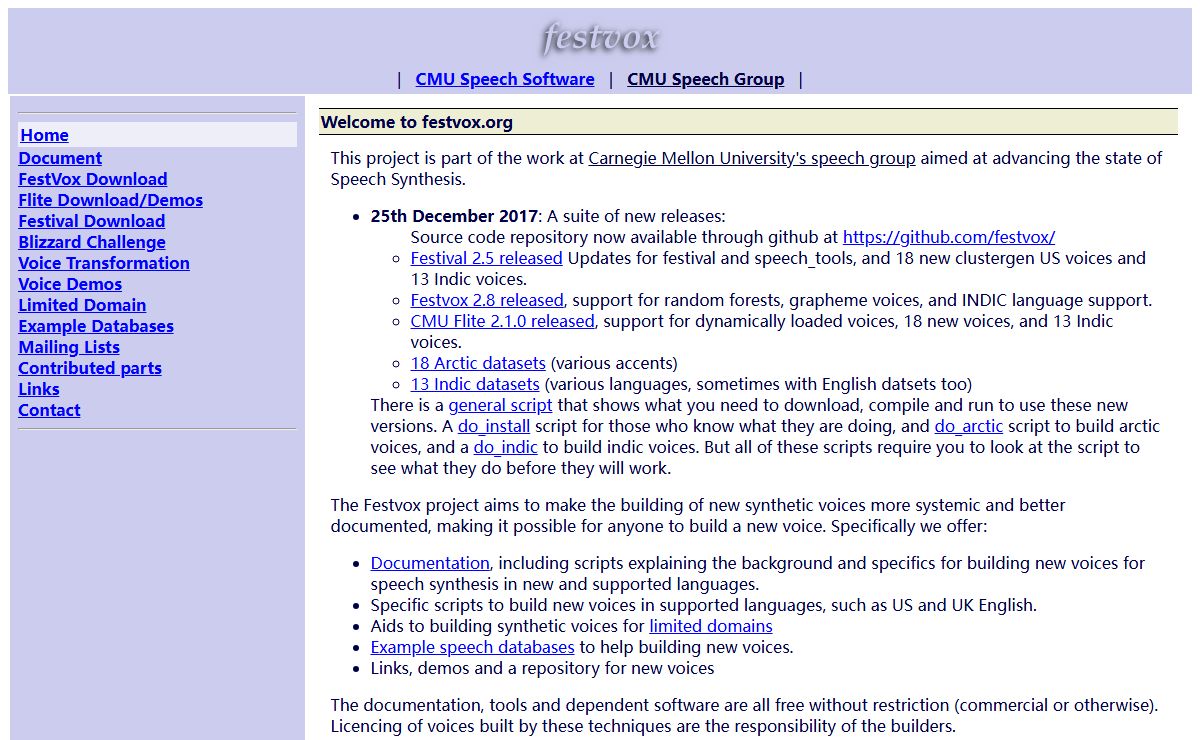Screen dimensions: 1200x740
Task: Click the 'Links, demos and a repository' bullet
Action: pyautogui.click(x=543, y=668)
